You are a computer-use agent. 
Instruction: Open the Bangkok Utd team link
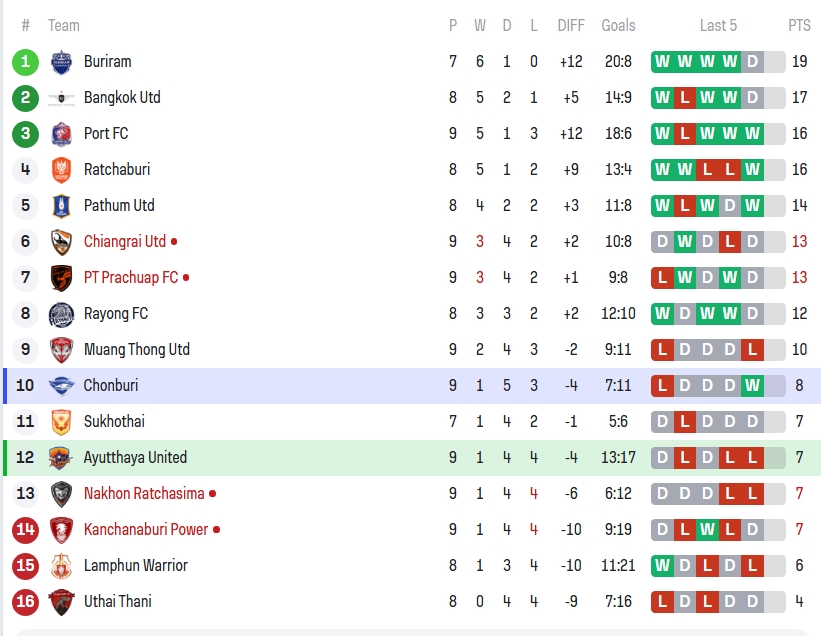click(122, 98)
